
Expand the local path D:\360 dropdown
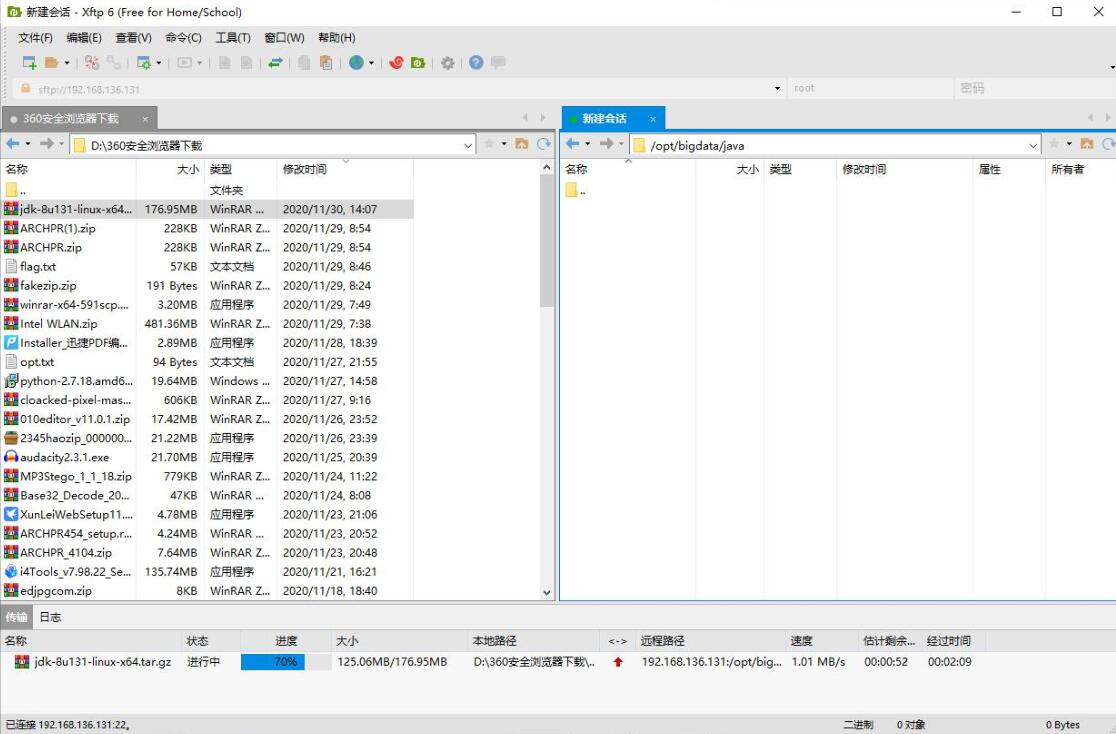pyautogui.click(x=468, y=146)
